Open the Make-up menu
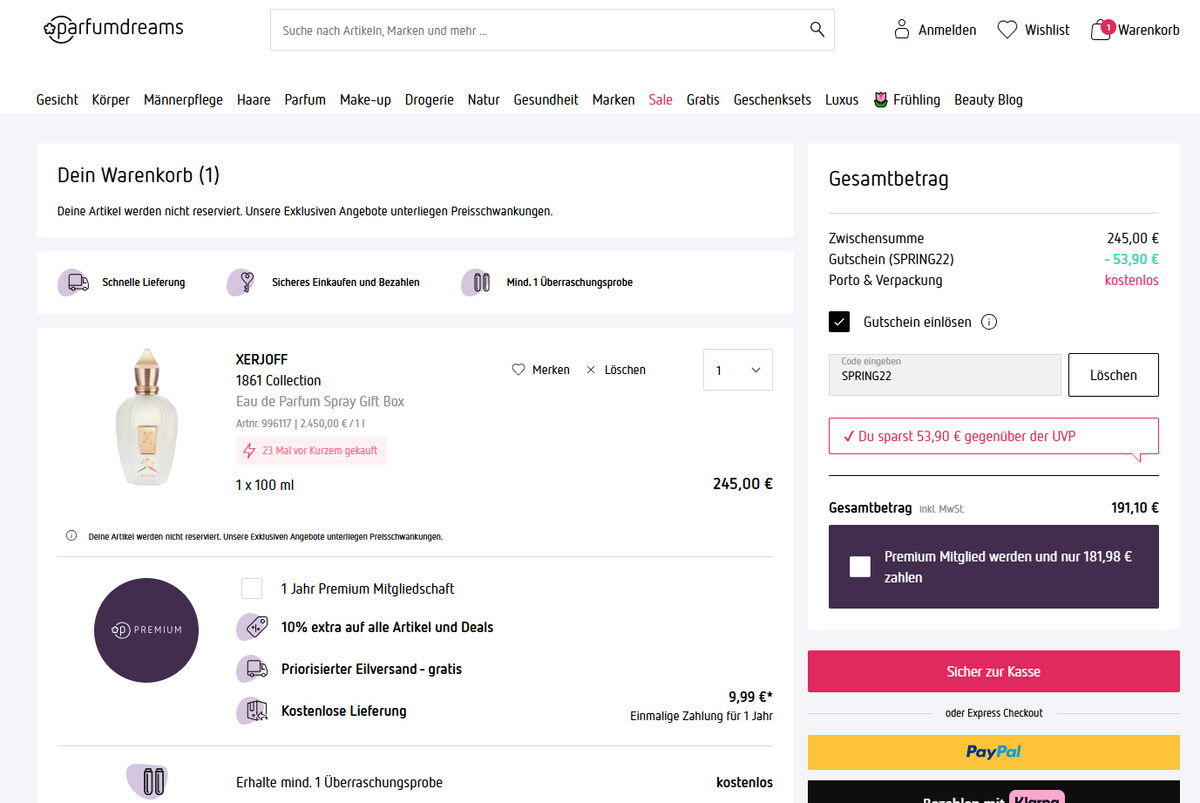This screenshot has width=1200, height=803. (x=365, y=100)
